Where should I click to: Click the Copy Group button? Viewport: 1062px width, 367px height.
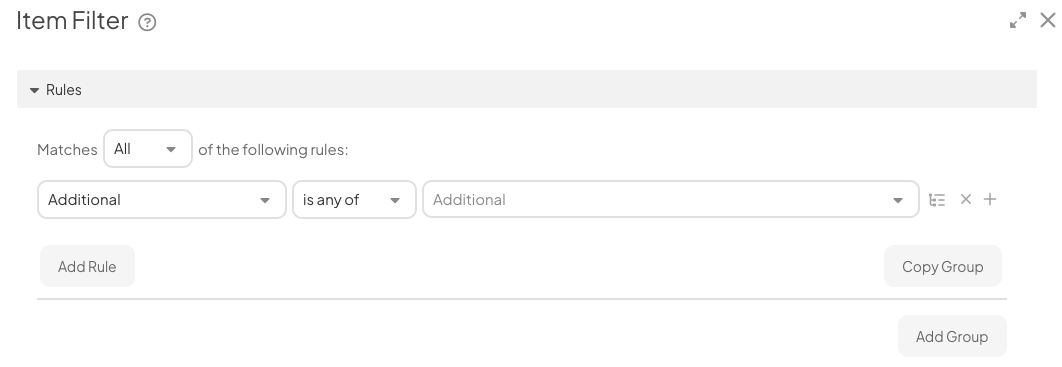pos(943,266)
